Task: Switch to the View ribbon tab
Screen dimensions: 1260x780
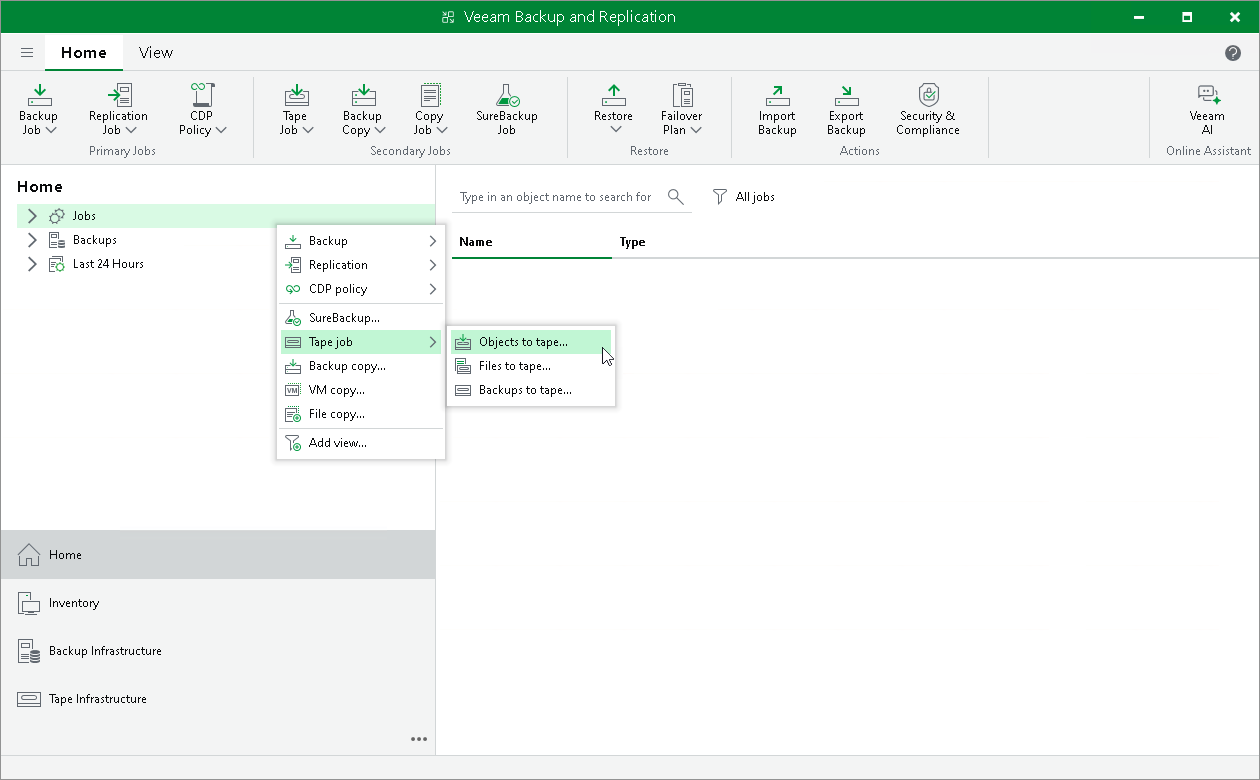Action: (156, 53)
